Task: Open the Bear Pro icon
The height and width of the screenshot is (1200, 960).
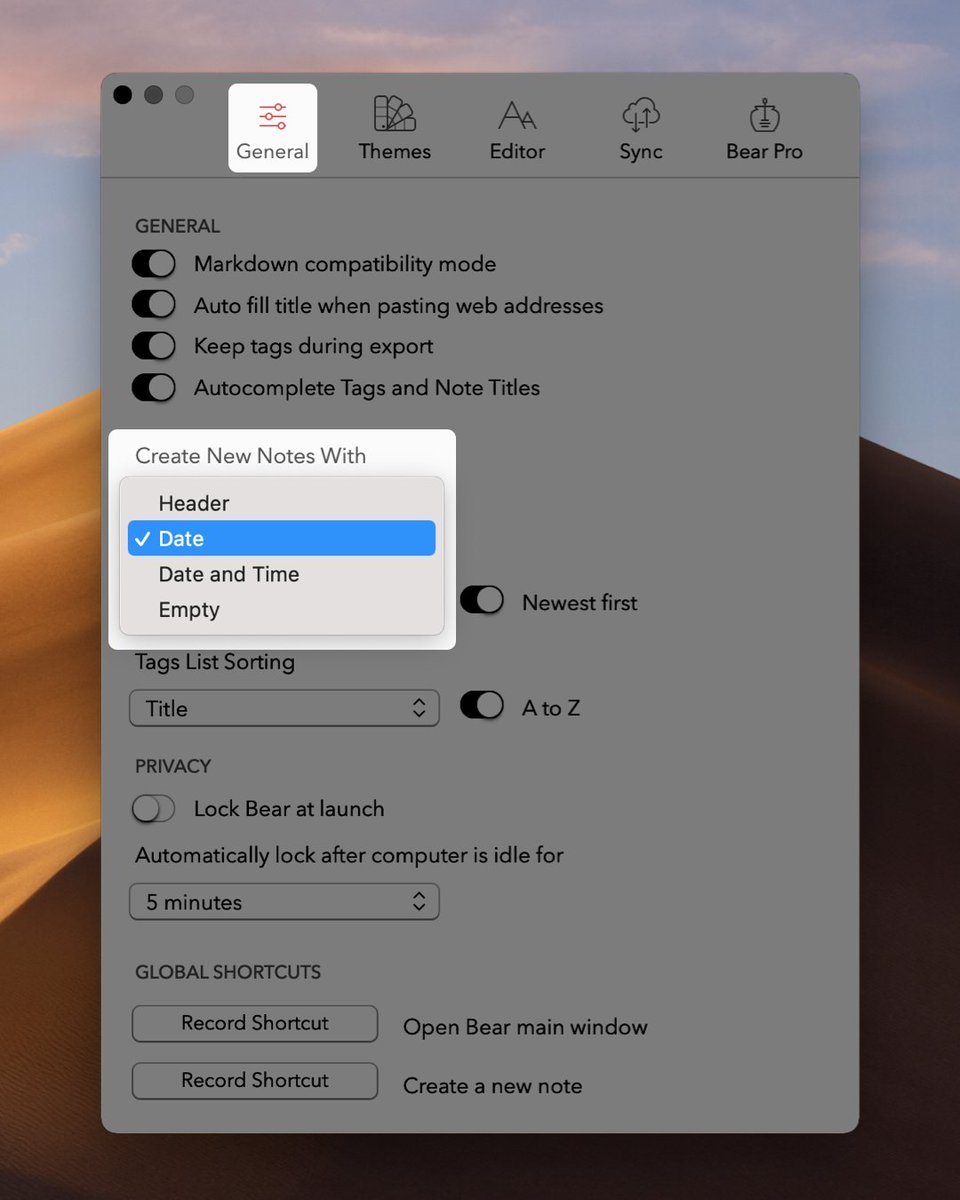Action: 765,115
